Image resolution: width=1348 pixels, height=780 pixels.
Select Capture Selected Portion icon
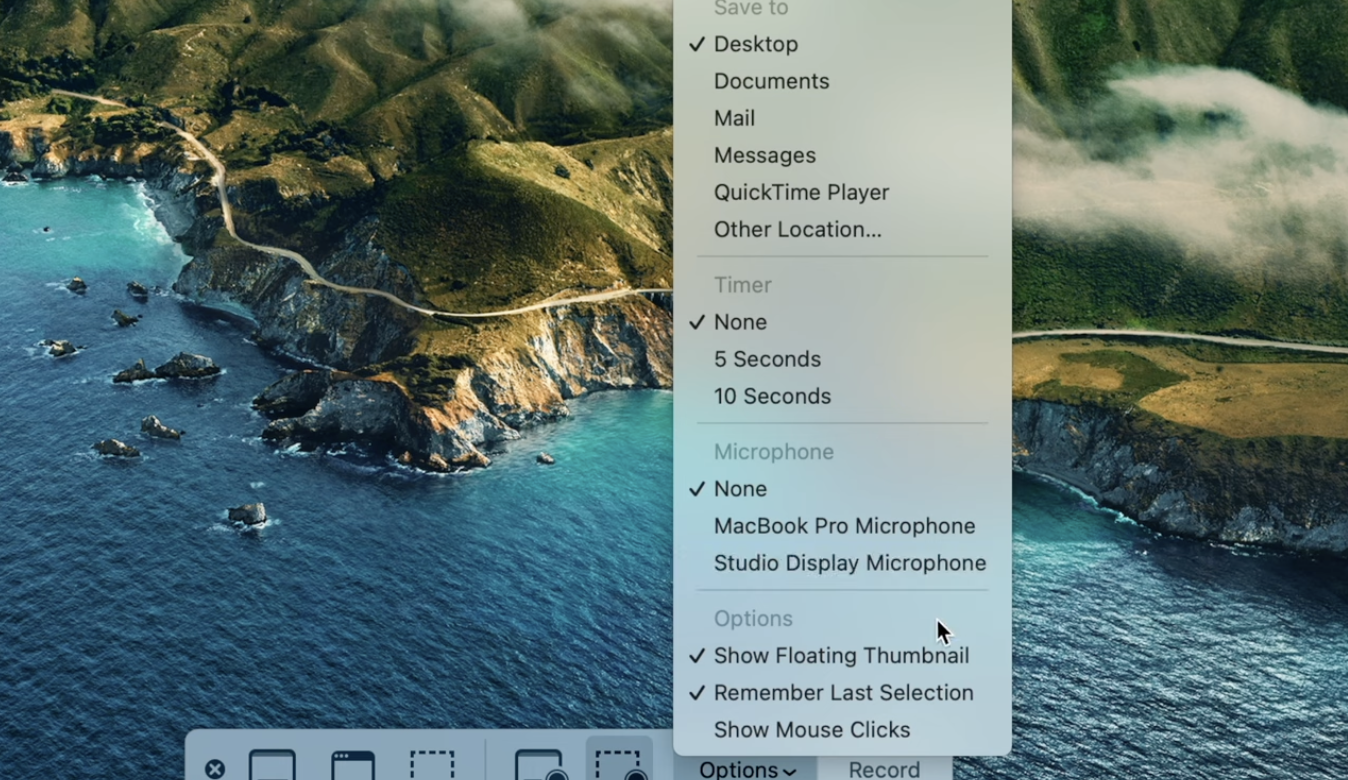click(432, 765)
